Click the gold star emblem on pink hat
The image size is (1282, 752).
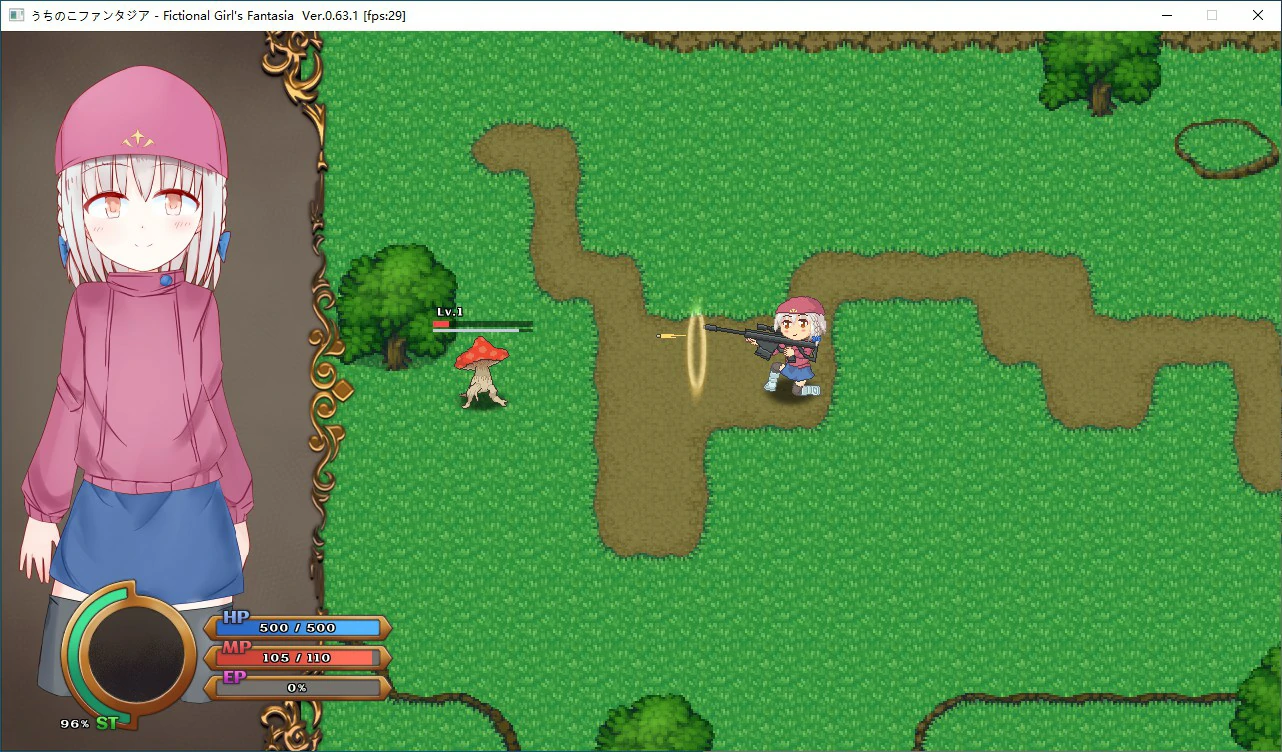pos(137,139)
